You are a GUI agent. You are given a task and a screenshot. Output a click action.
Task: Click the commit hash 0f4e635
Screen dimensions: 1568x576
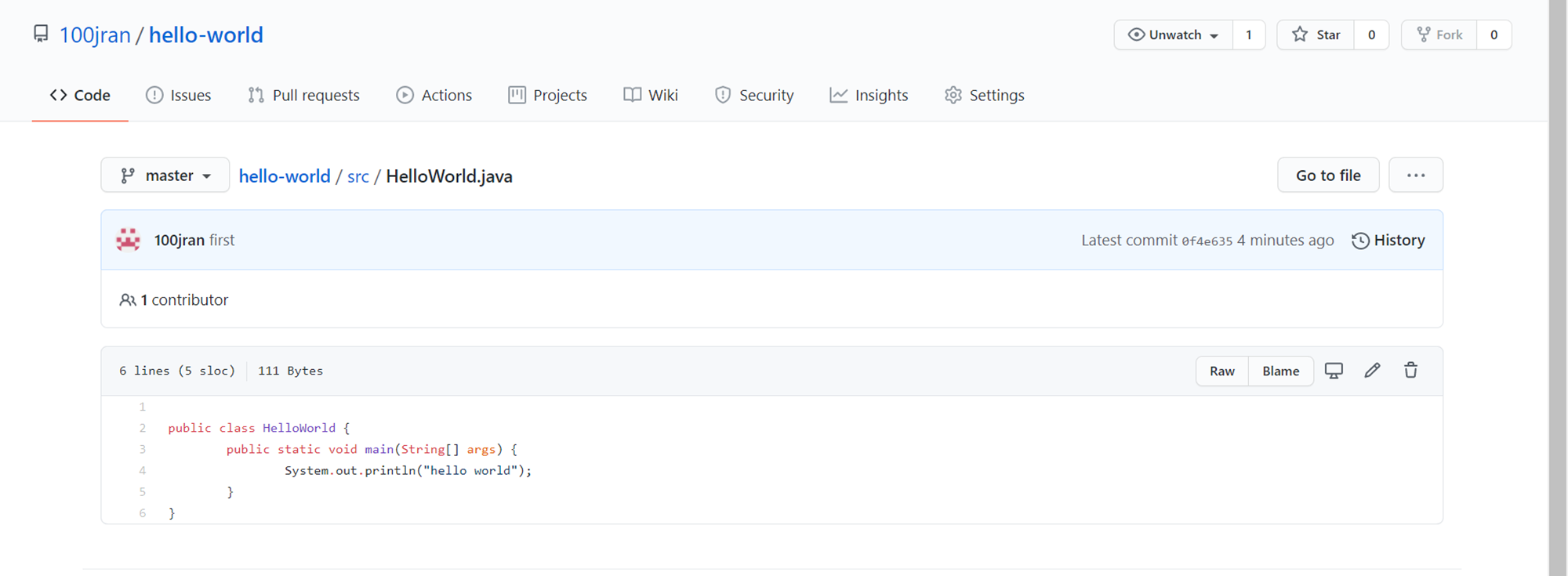click(x=1207, y=241)
